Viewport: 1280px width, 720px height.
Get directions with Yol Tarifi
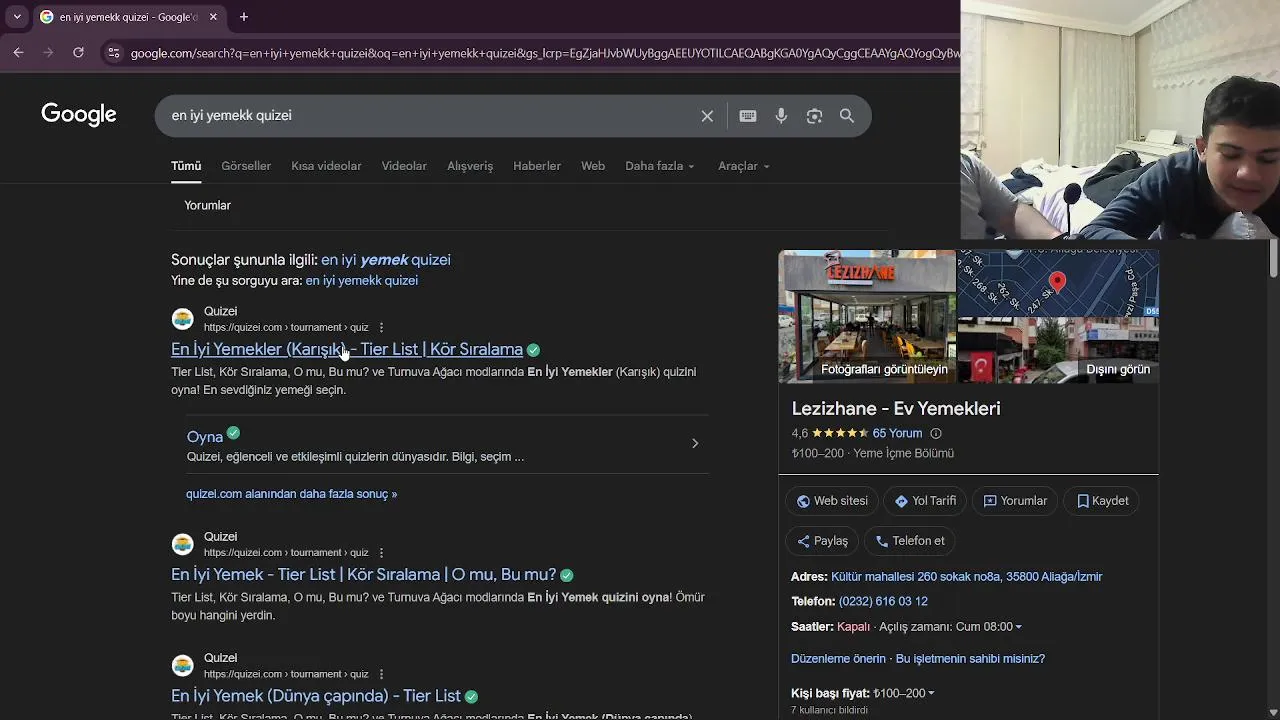click(x=926, y=501)
